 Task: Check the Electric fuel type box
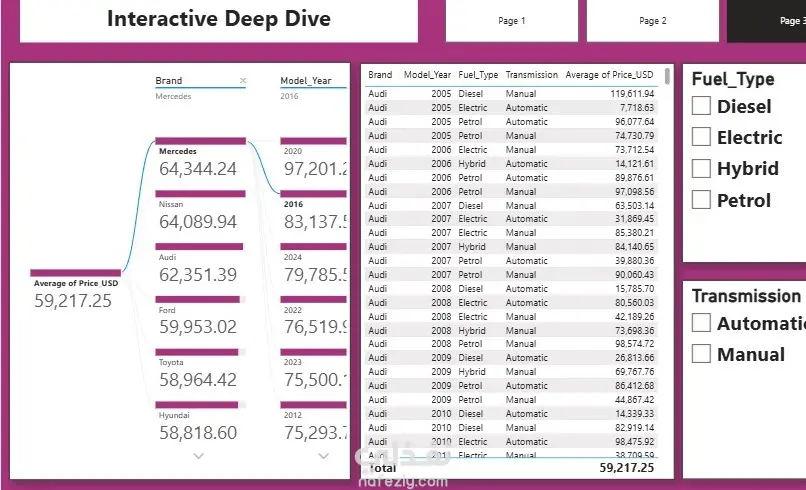[x=701, y=137]
